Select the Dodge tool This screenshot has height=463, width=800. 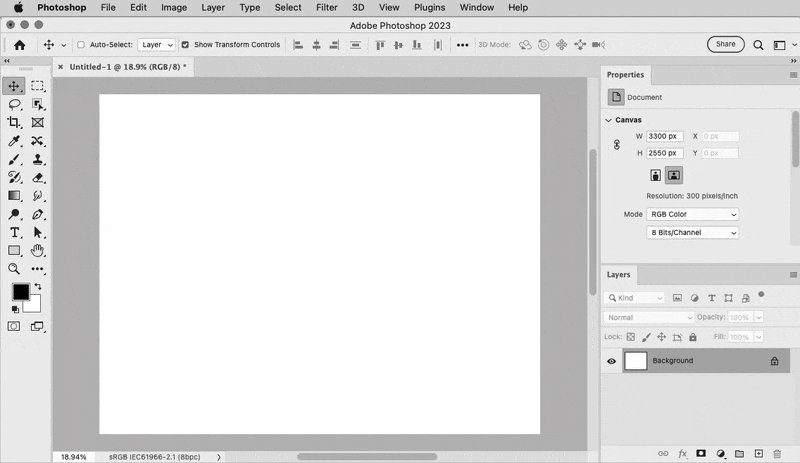(14, 214)
